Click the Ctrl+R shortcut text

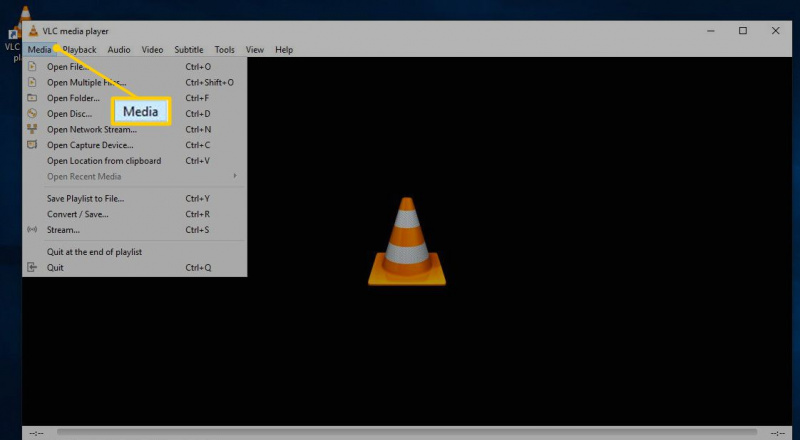[197, 214]
